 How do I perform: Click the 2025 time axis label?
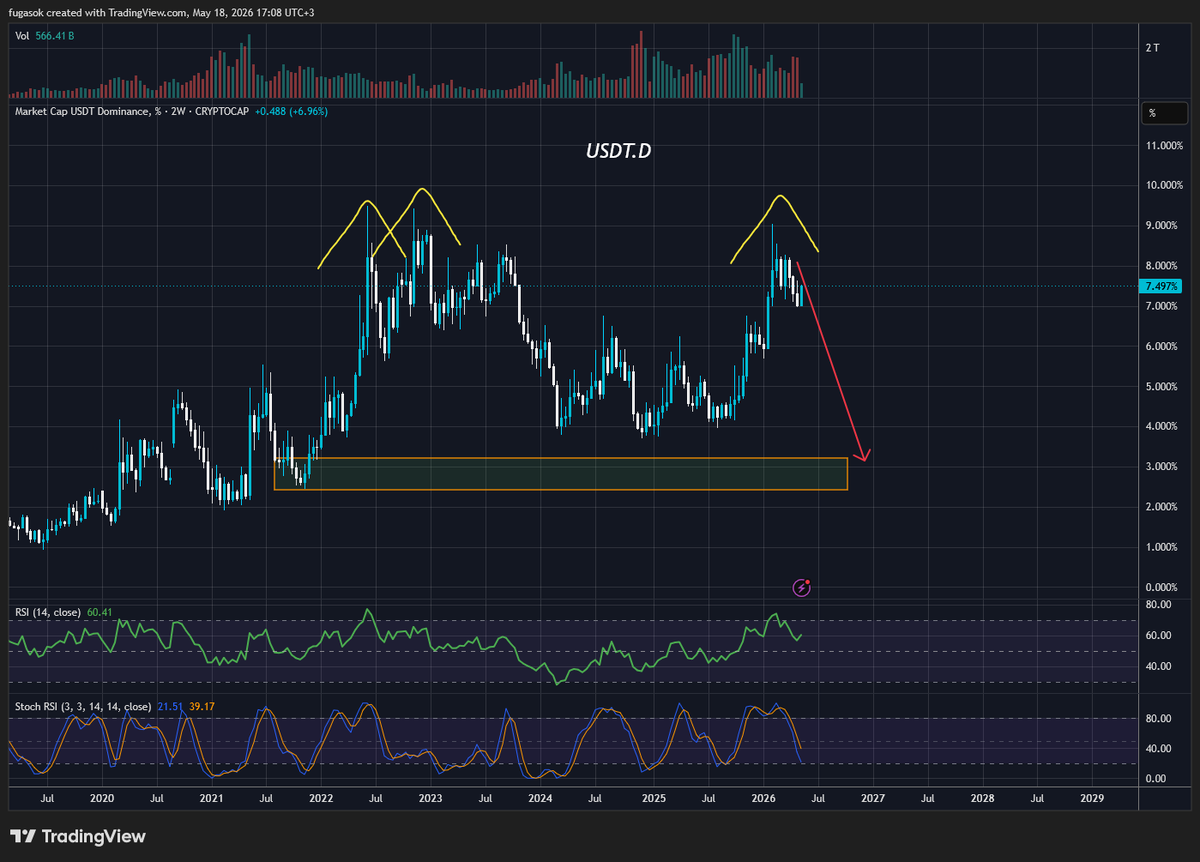(x=654, y=799)
